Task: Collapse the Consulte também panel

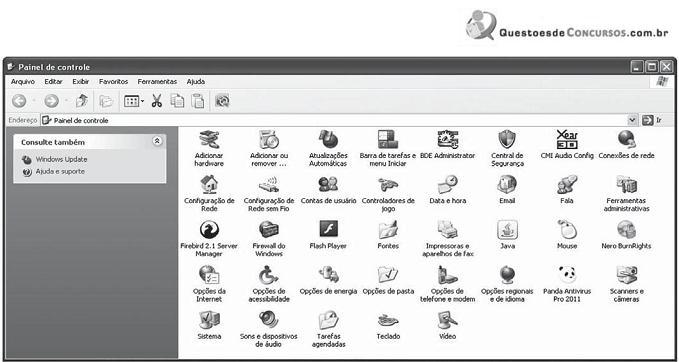Action: click(x=157, y=141)
